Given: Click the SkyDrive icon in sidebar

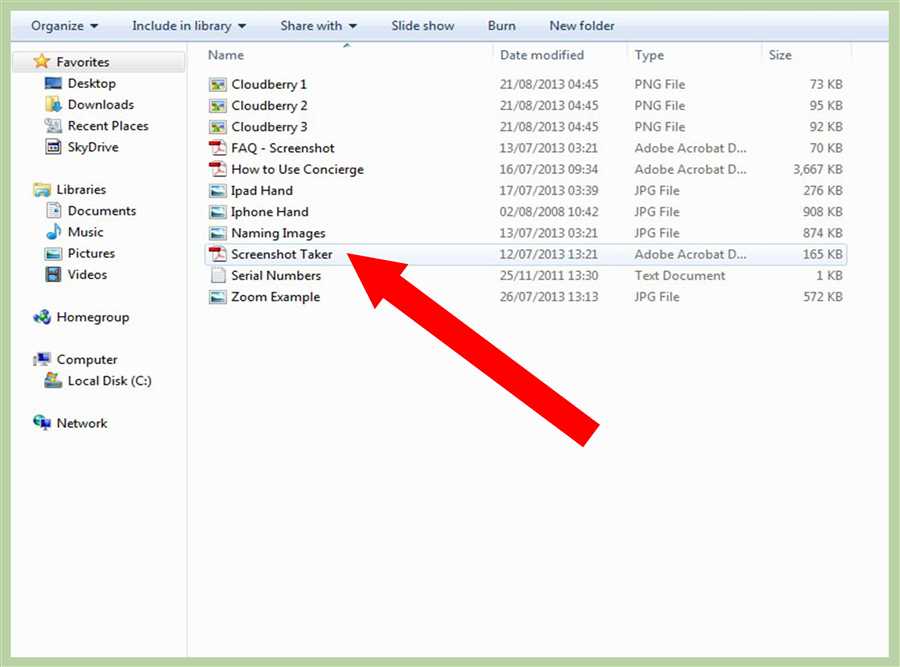Looking at the screenshot, I should pos(53,147).
